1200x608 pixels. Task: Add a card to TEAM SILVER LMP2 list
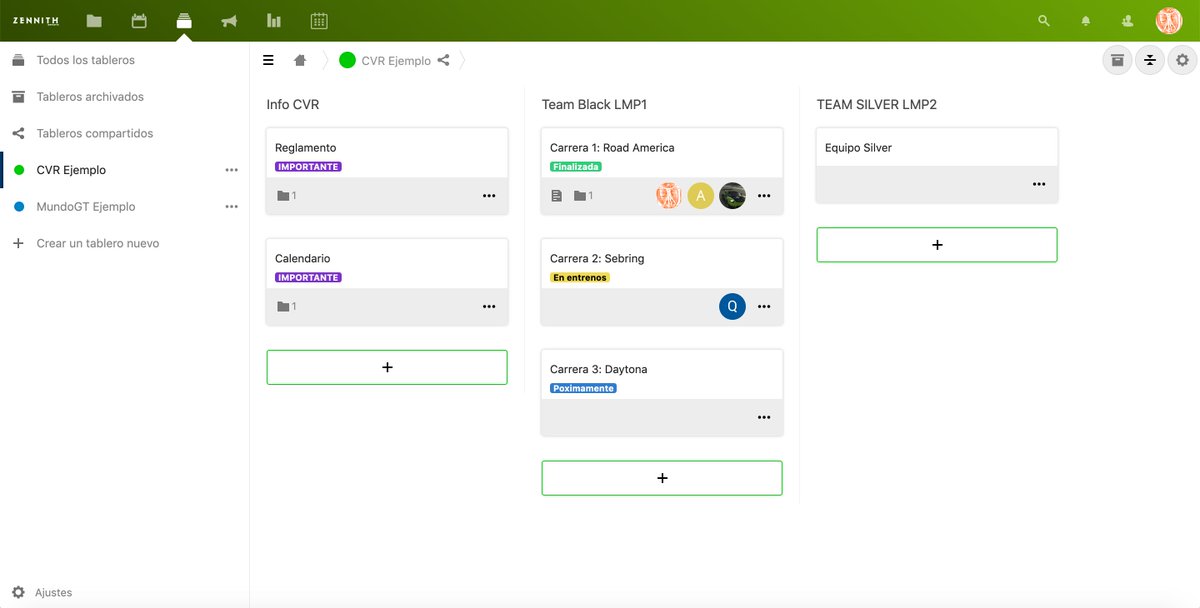[937, 245]
